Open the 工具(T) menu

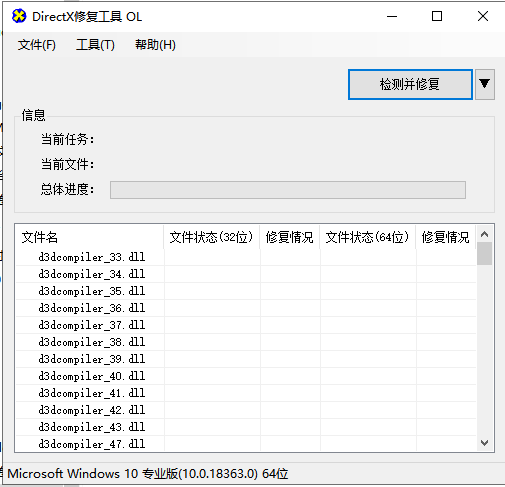pyautogui.click(x=95, y=45)
